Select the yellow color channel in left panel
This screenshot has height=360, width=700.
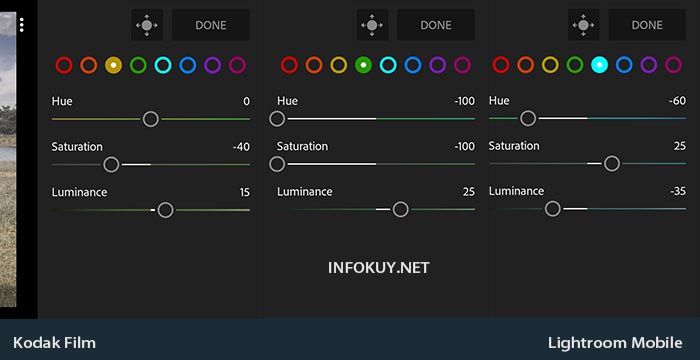[x=113, y=65]
